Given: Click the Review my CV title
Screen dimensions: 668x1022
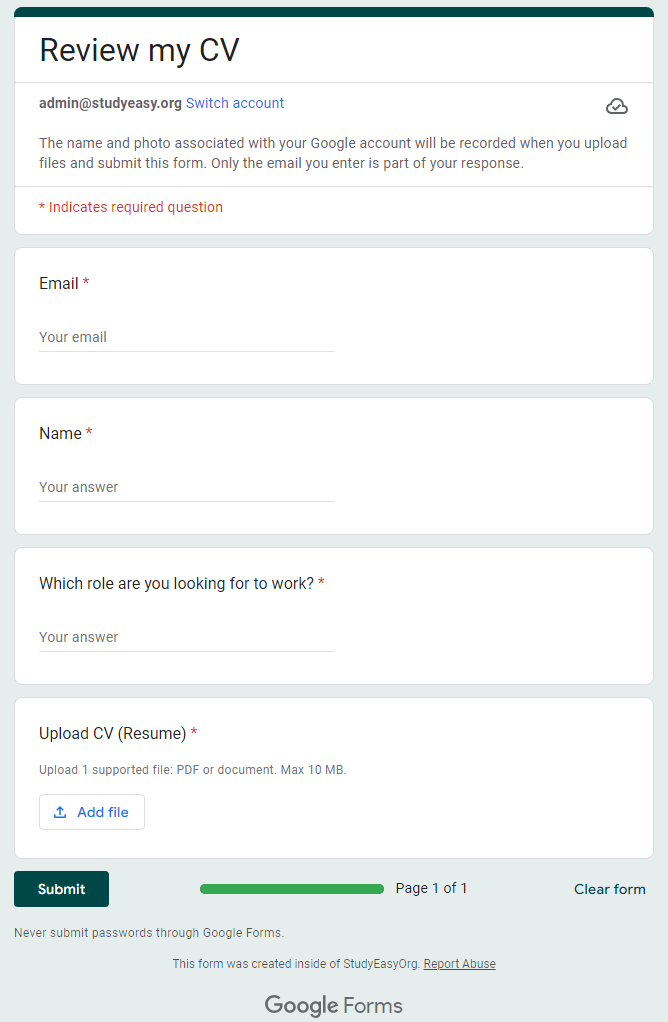Looking at the screenshot, I should pyautogui.click(x=139, y=50).
